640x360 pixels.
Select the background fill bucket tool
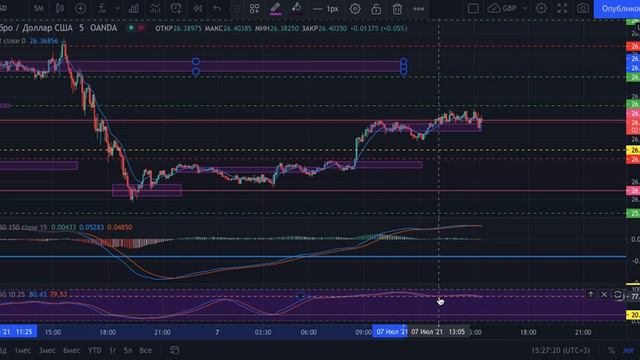click(297, 8)
